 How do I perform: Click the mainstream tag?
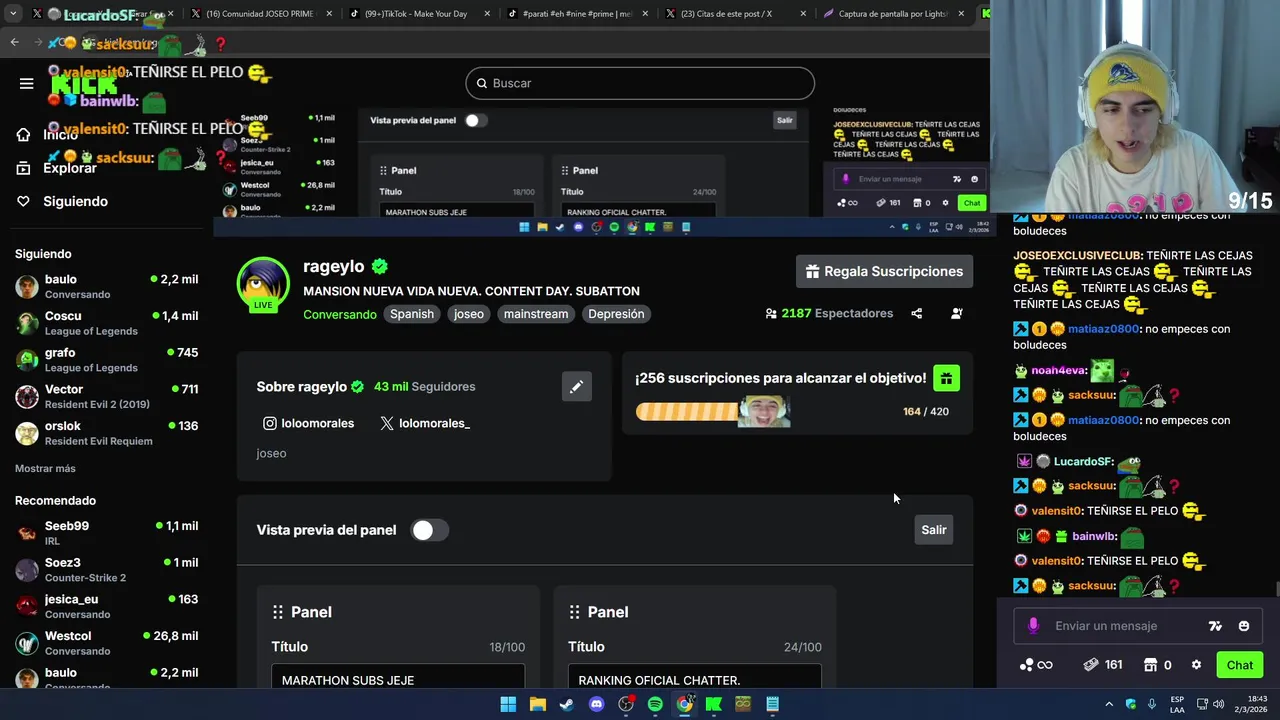click(536, 314)
